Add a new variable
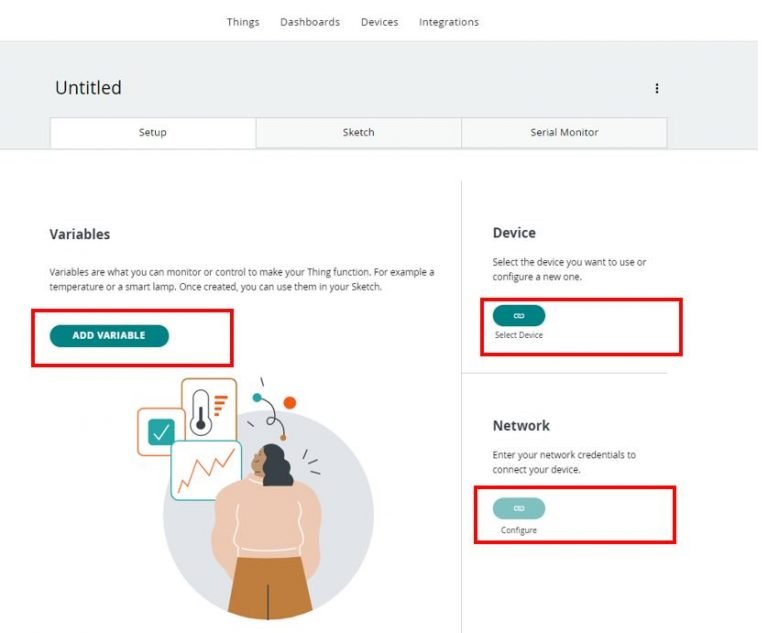Viewport: 768px width, 633px height. (109, 336)
